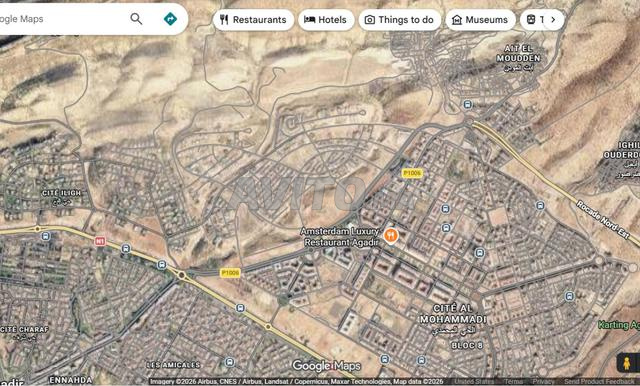640x386 pixels.
Task: Select the bus stop below Ait El Moudden
Action: (468, 104)
